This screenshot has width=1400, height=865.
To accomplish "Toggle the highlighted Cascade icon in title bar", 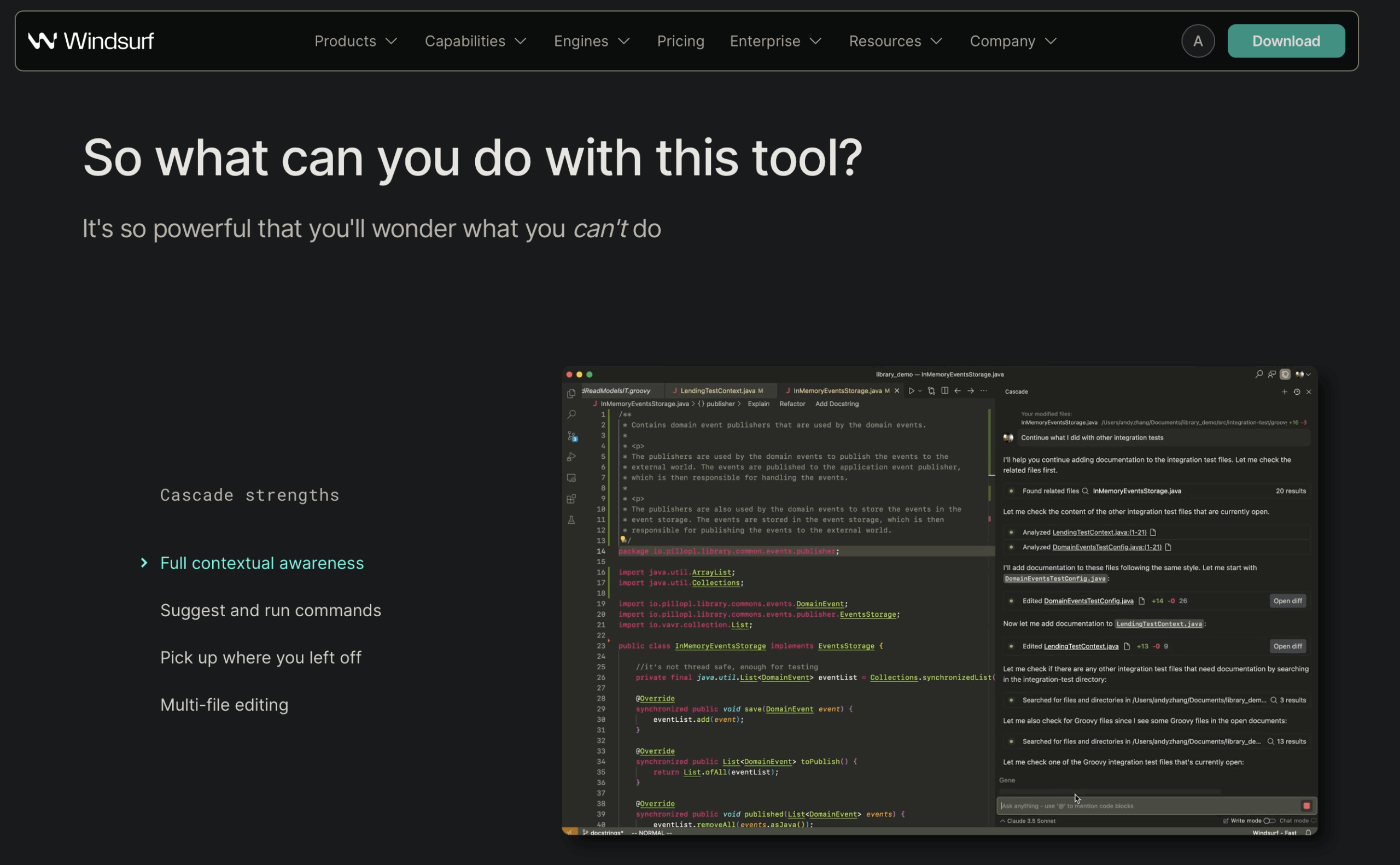I will click(1285, 374).
